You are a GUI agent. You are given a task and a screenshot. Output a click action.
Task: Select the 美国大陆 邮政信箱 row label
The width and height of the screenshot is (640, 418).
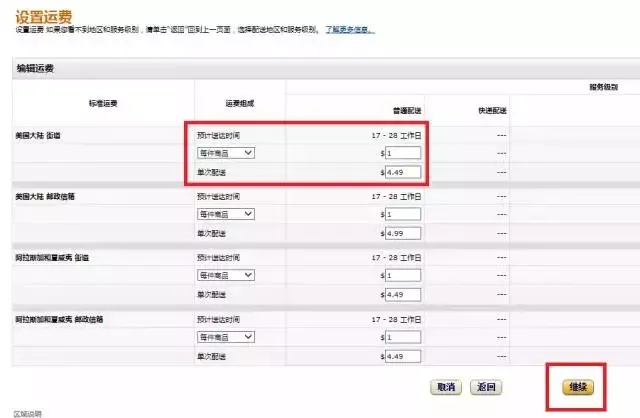[x=45, y=196]
